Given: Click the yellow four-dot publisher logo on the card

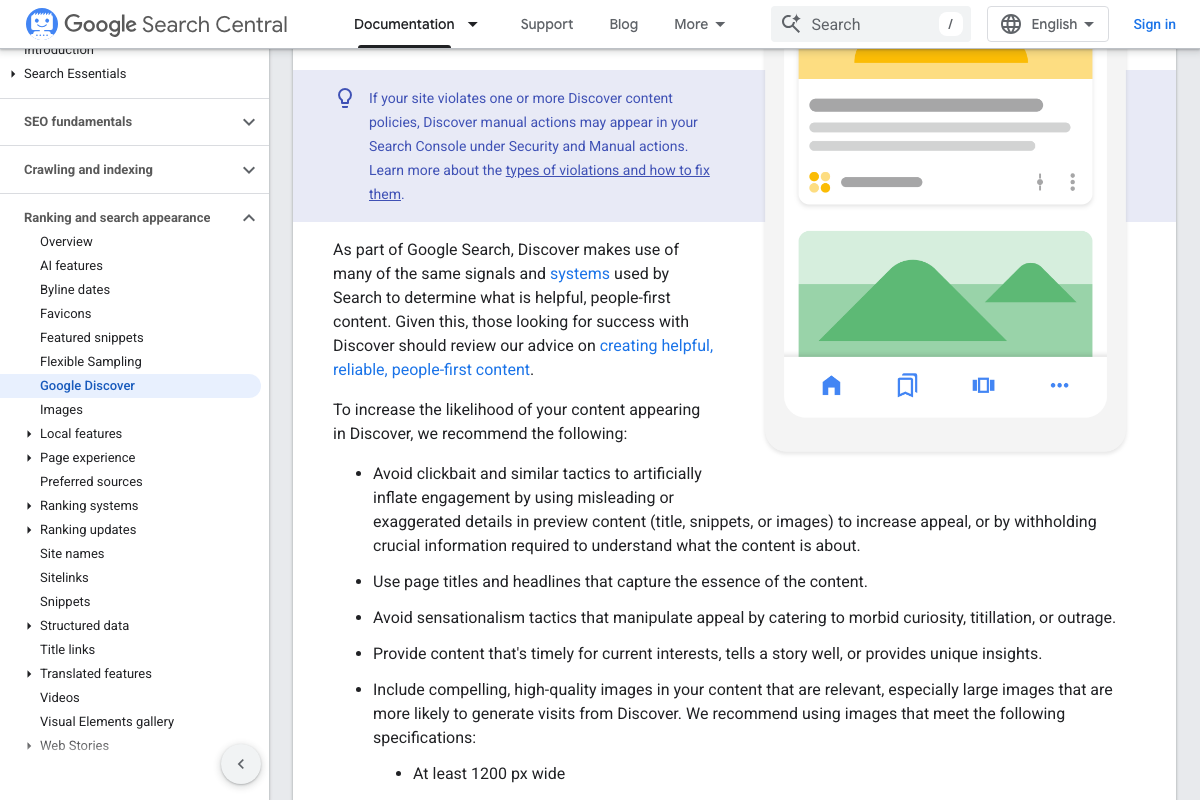Looking at the screenshot, I should click(818, 182).
